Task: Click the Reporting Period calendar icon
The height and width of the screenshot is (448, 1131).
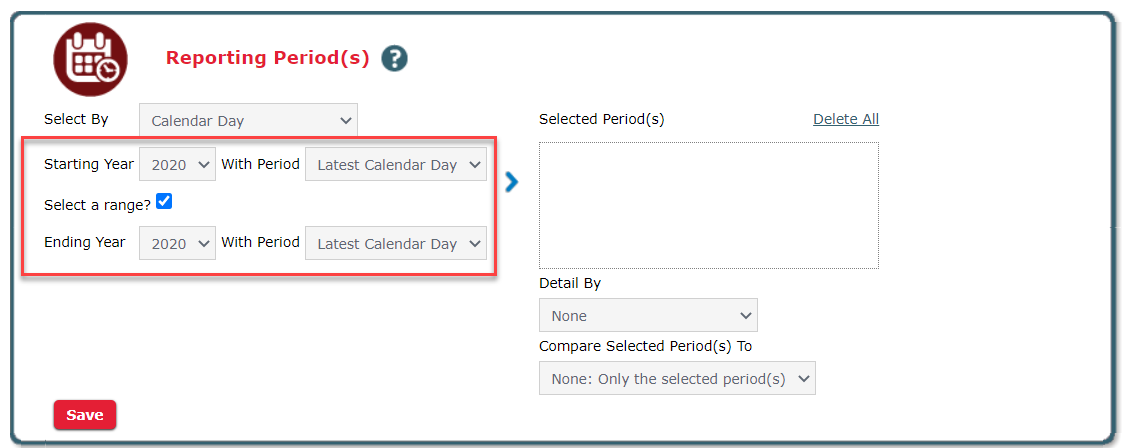Action: point(90,59)
